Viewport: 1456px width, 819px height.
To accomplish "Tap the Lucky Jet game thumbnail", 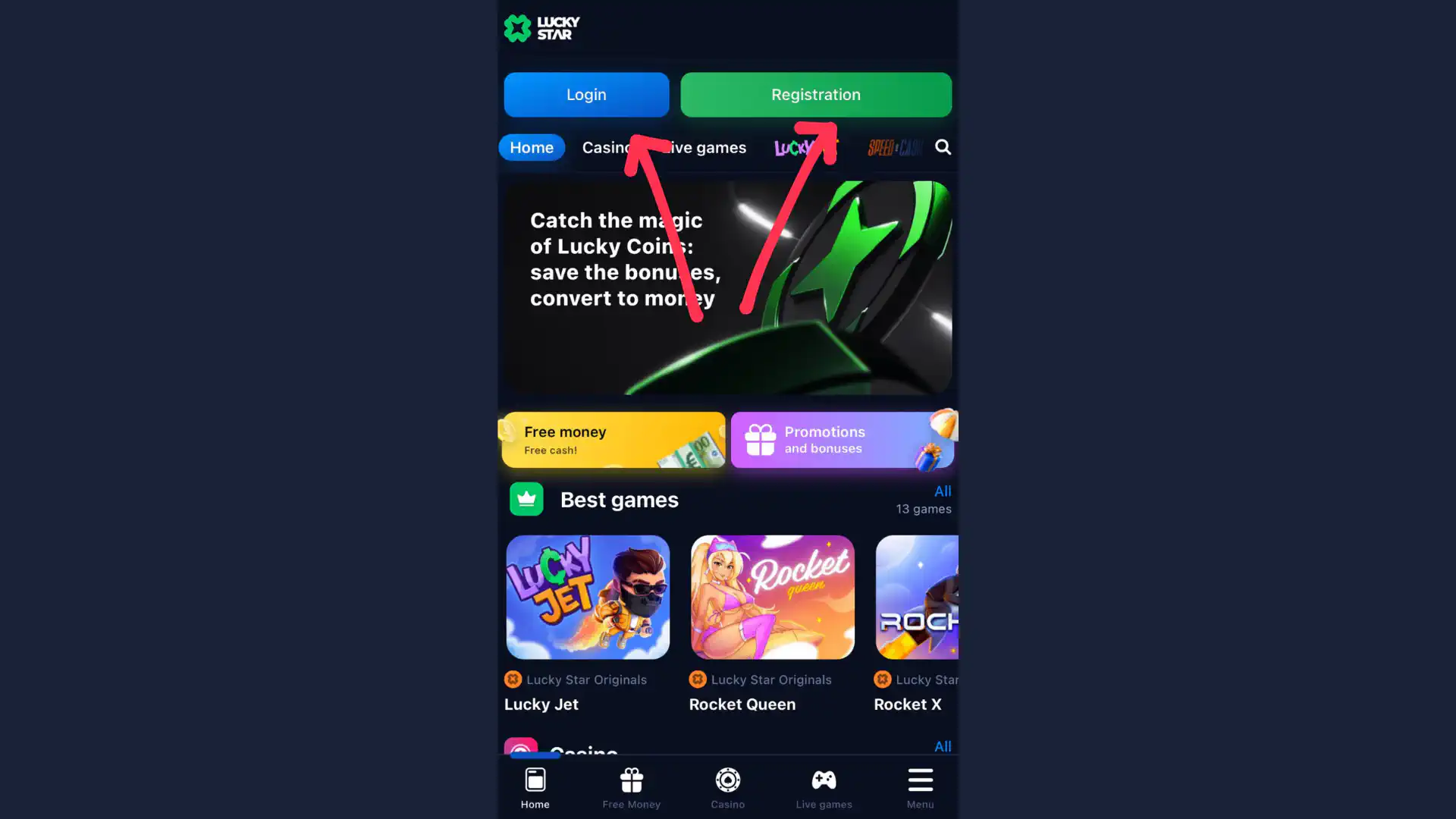I will pyautogui.click(x=587, y=597).
